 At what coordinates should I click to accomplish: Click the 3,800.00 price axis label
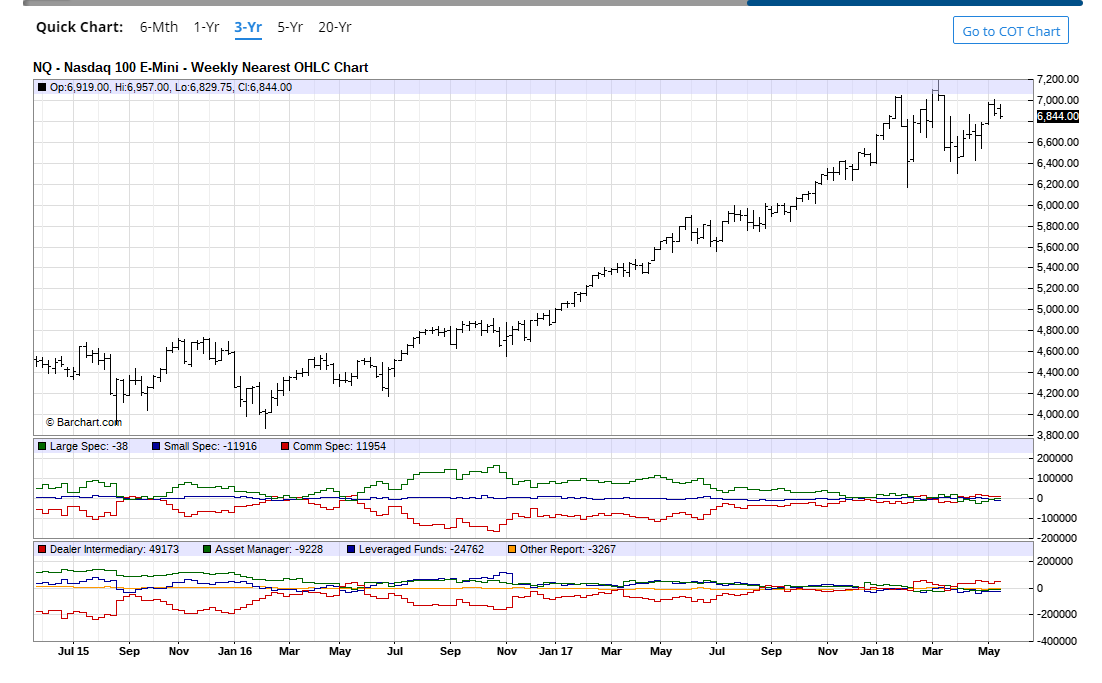point(1058,435)
